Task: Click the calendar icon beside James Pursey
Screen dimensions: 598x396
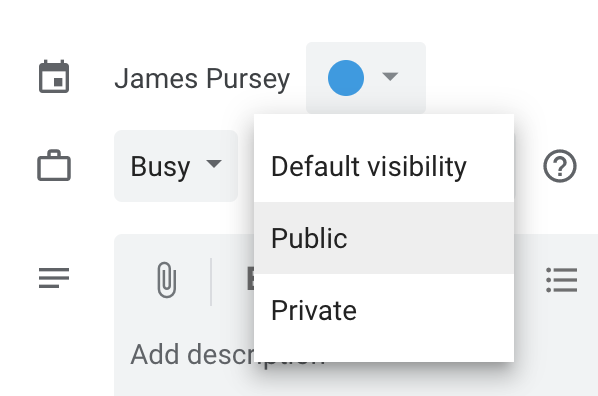Action: click(54, 77)
